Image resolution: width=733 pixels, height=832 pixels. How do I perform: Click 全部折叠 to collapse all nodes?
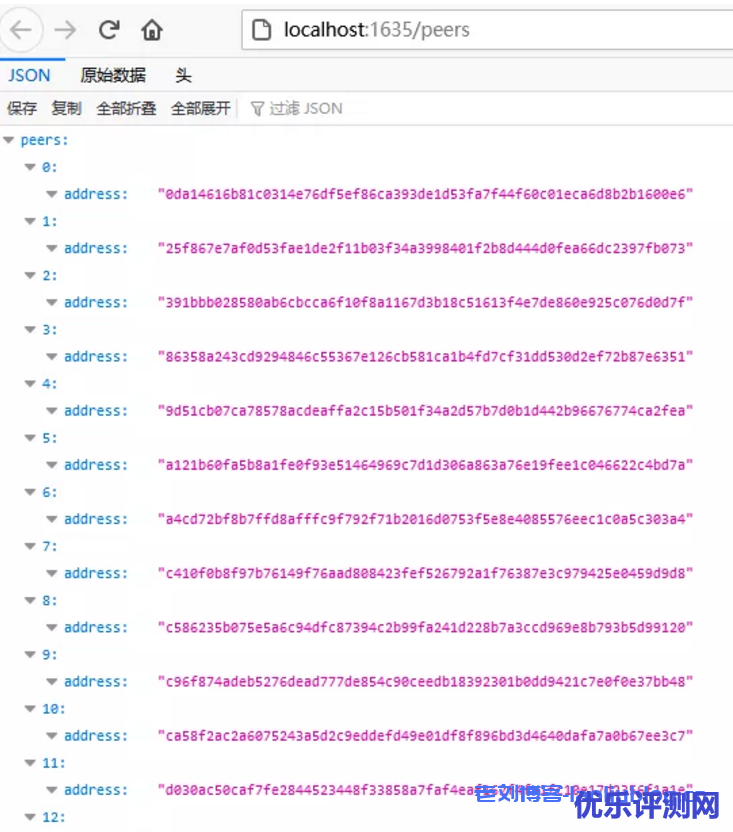click(126, 108)
